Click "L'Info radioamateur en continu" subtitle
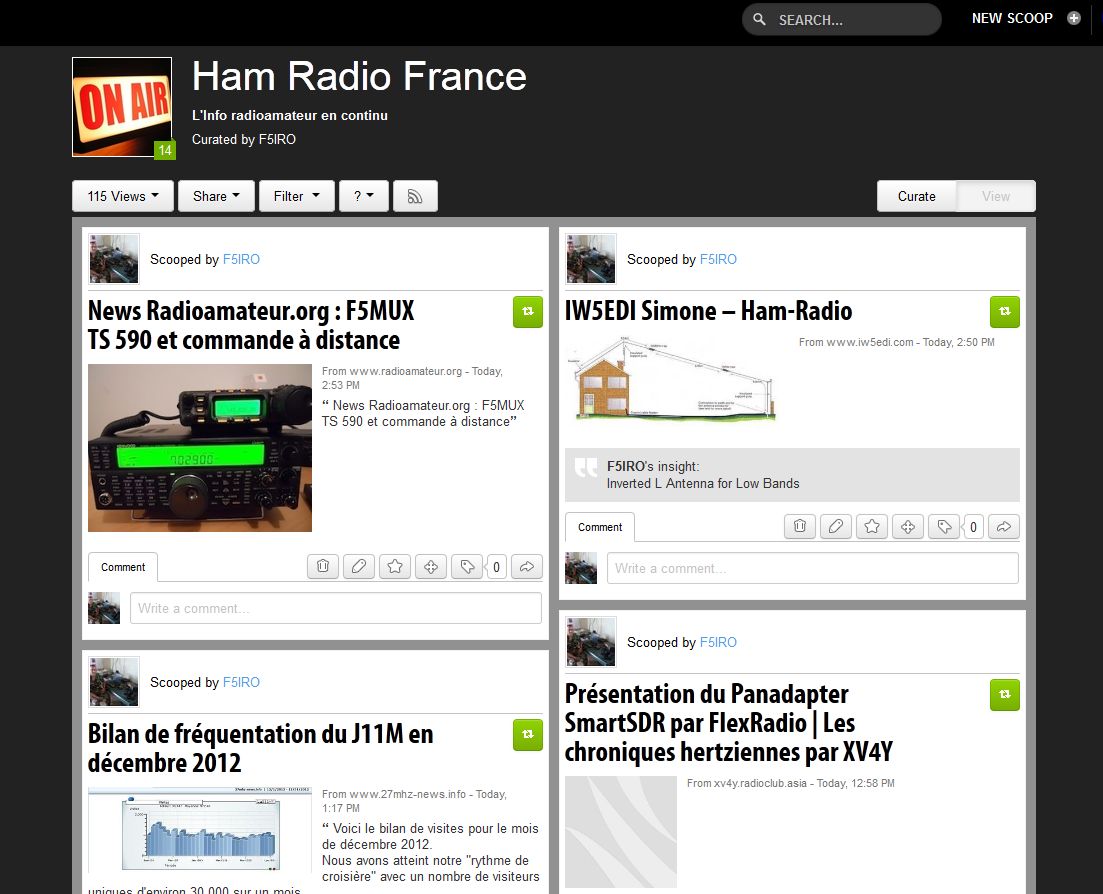Image resolution: width=1103 pixels, height=894 pixels. [290, 115]
